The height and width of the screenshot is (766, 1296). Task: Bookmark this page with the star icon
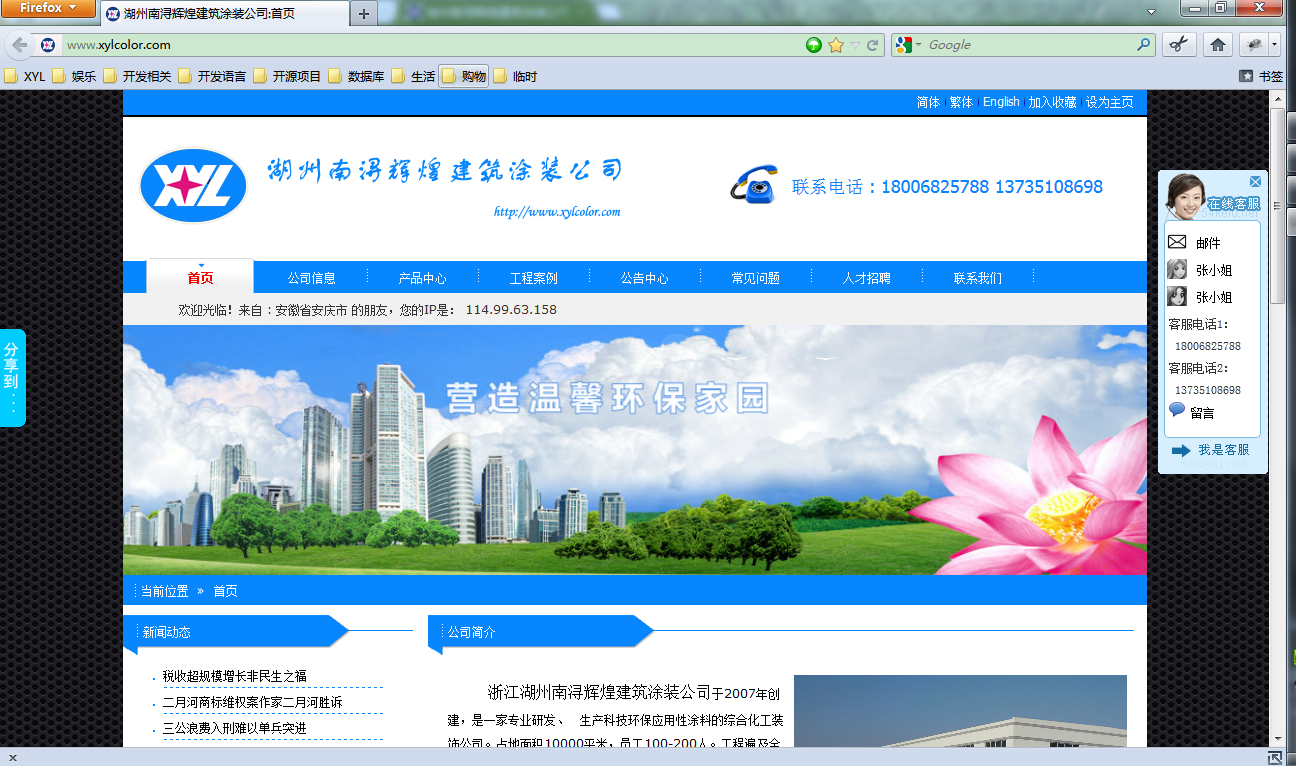[x=836, y=45]
